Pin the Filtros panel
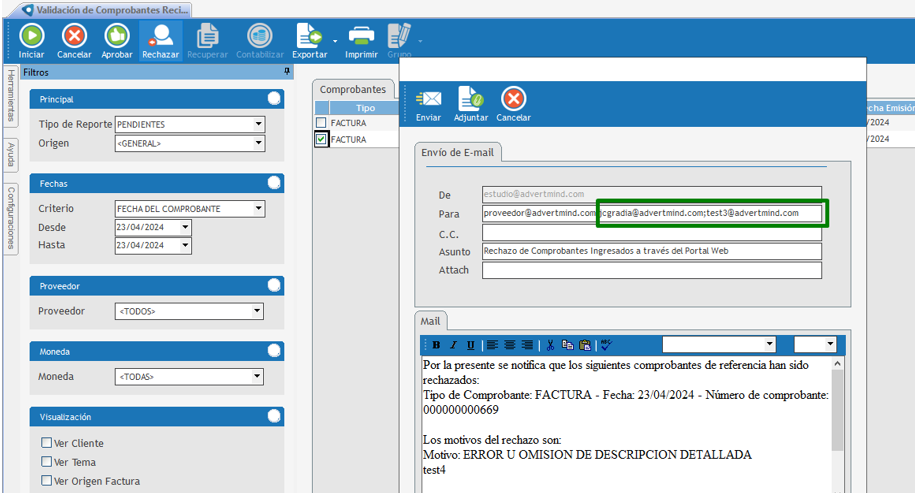The height and width of the screenshot is (493, 915). pyautogui.click(x=287, y=72)
